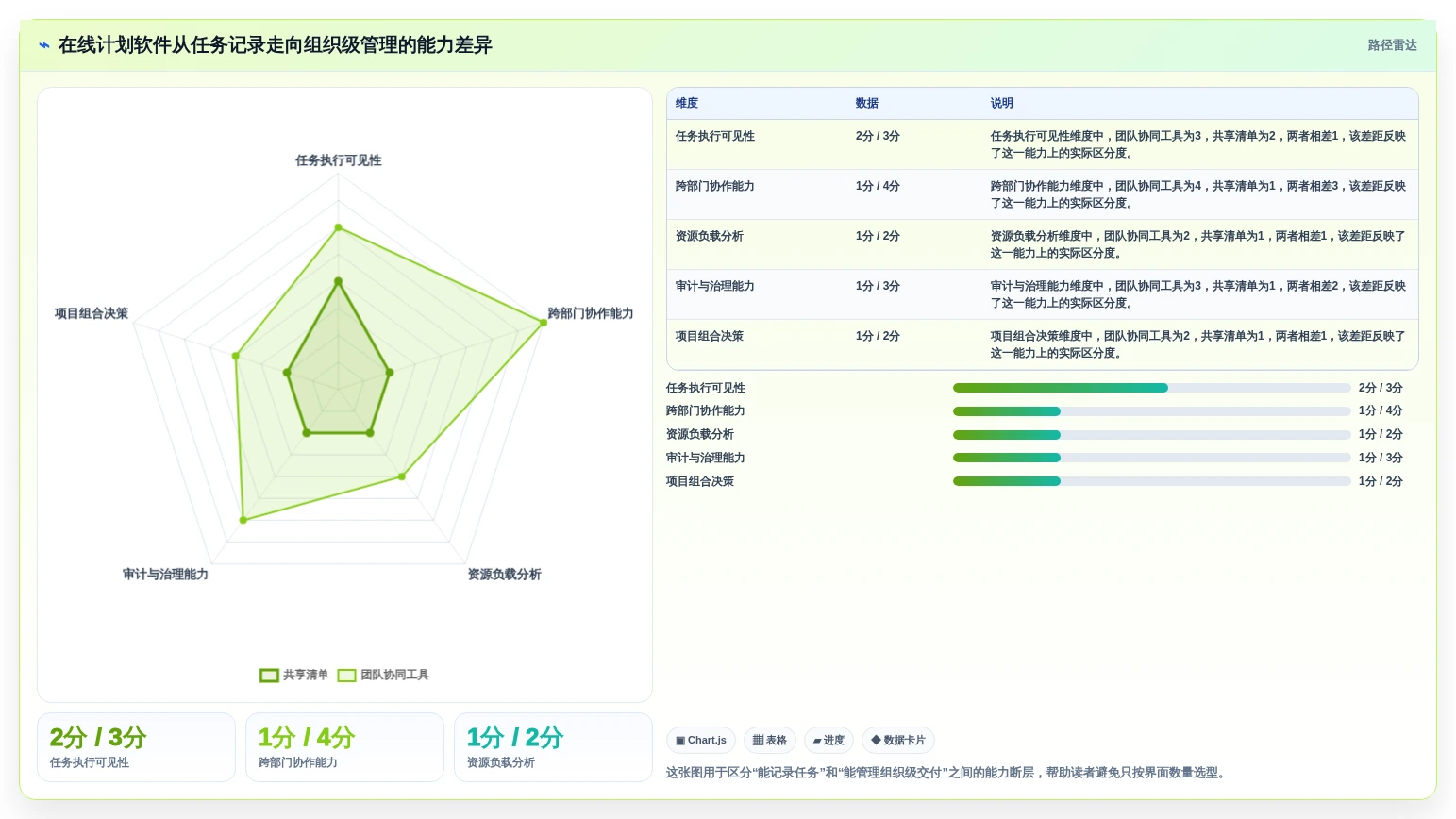1456x819 pixels.
Task: Click the 进度 tag chip
Action: pos(828,741)
